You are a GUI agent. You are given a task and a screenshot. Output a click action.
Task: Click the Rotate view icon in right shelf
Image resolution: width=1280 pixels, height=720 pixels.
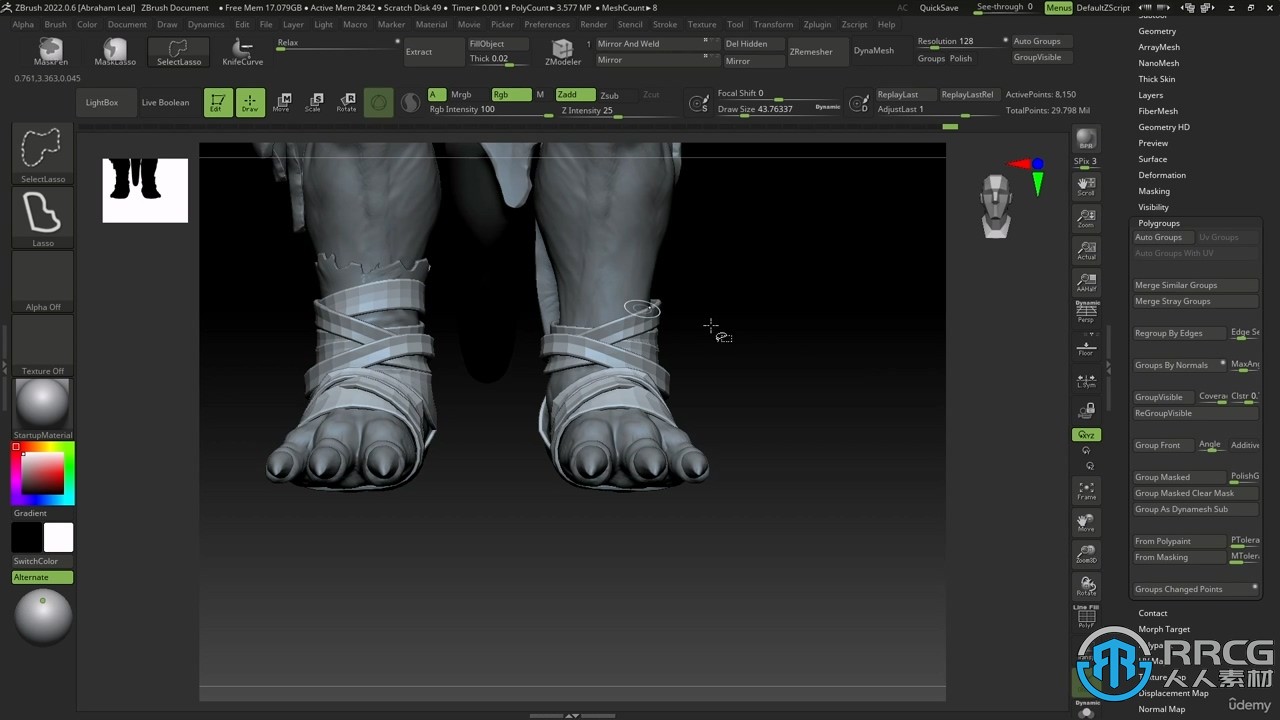[1086, 586]
